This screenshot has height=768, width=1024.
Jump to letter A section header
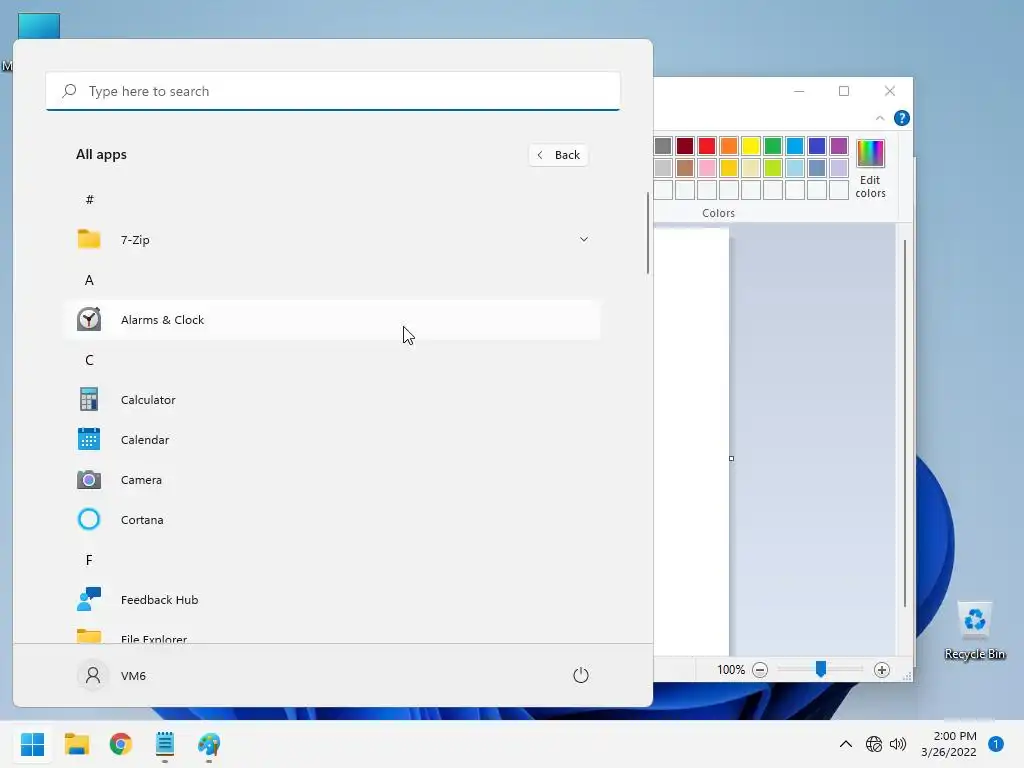[89, 280]
